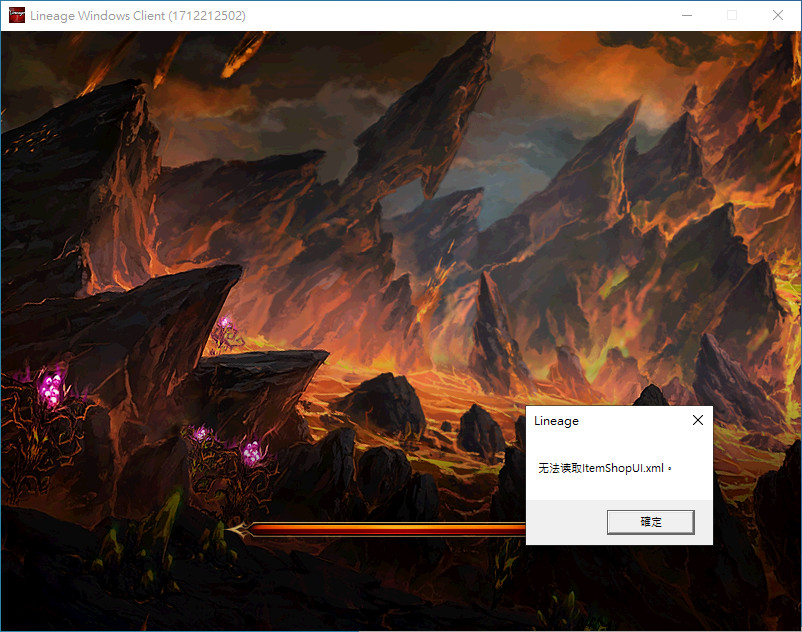Close the Lineage Windows Client window
The image size is (802, 632).
click(x=777, y=15)
